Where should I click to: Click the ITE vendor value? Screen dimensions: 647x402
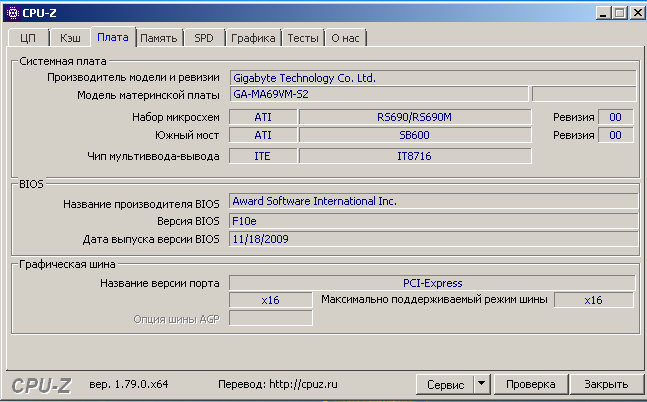(x=263, y=156)
